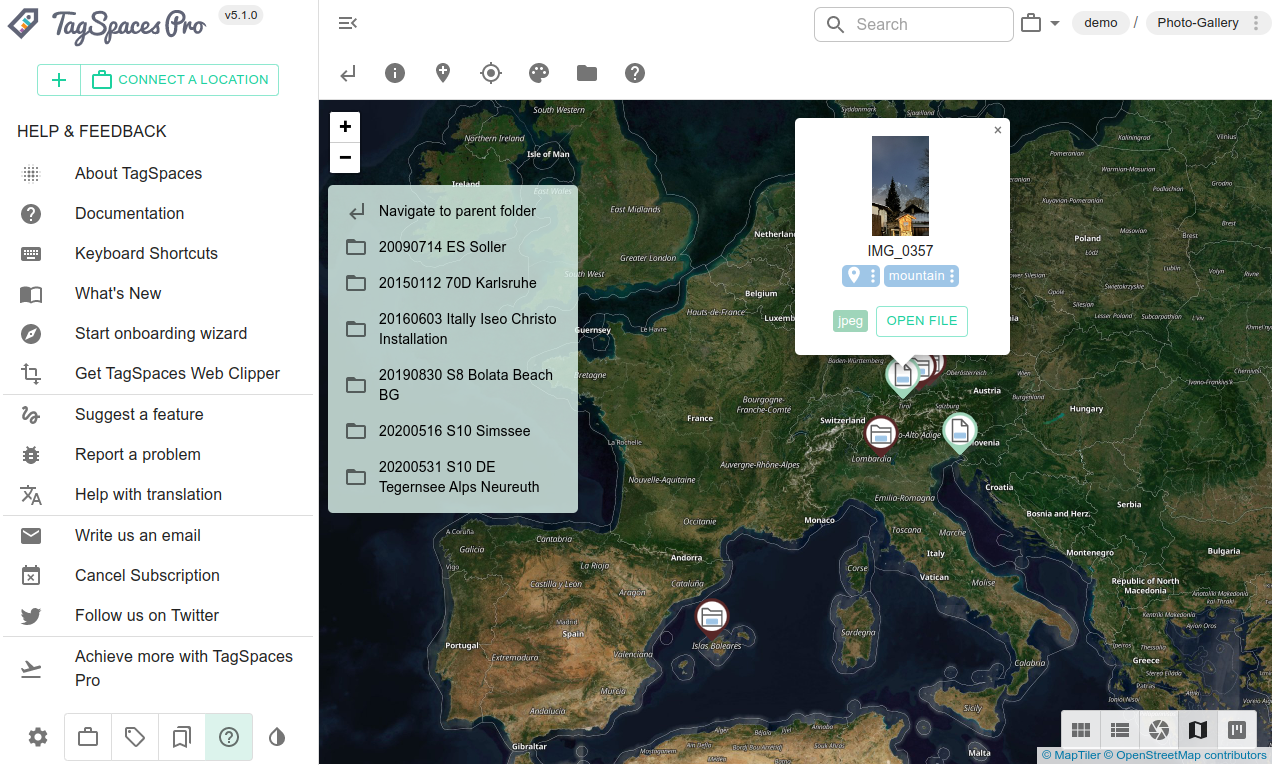Open geo tag menu in popup
Image resolution: width=1273 pixels, height=765 pixels.
coord(872,276)
